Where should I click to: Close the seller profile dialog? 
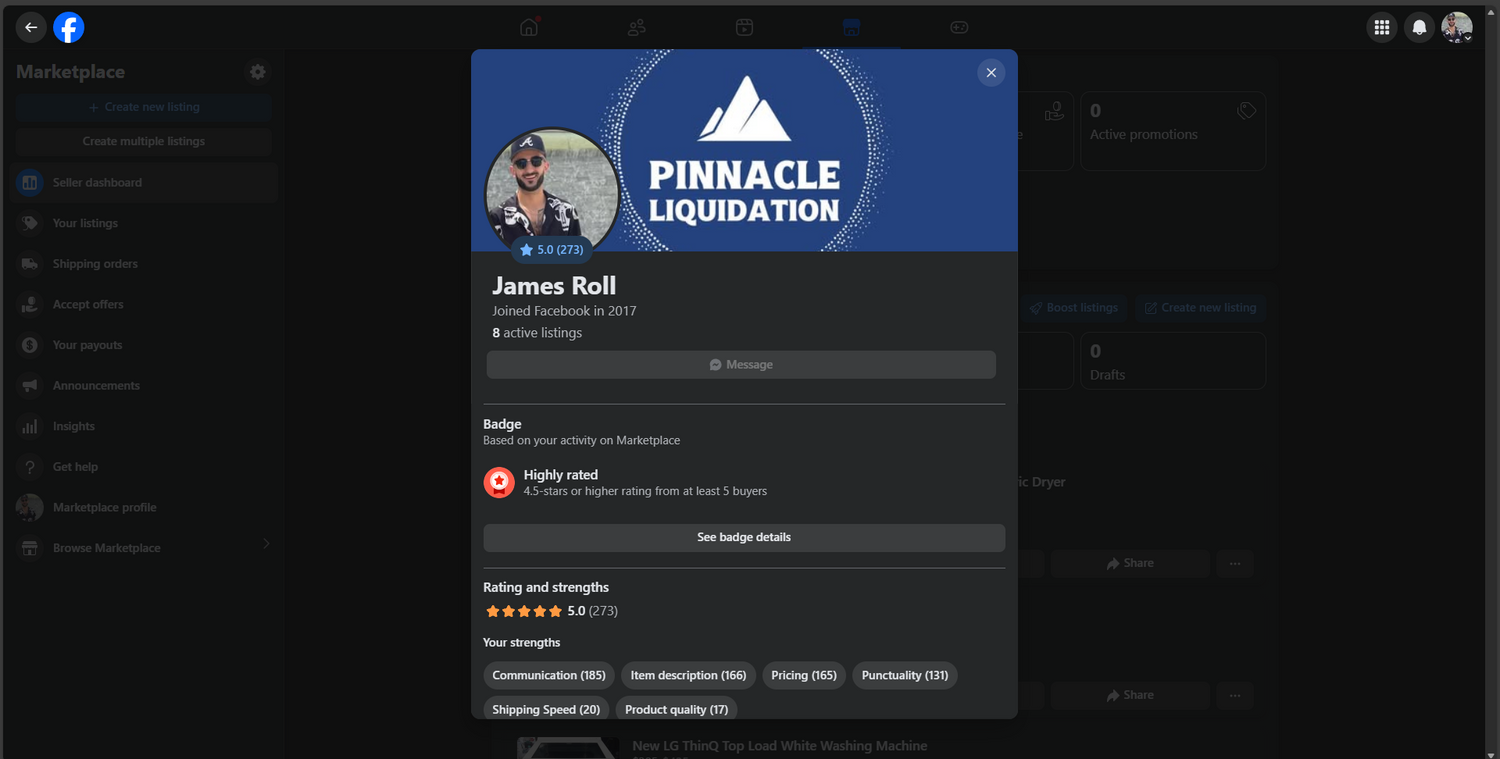(x=990, y=73)
